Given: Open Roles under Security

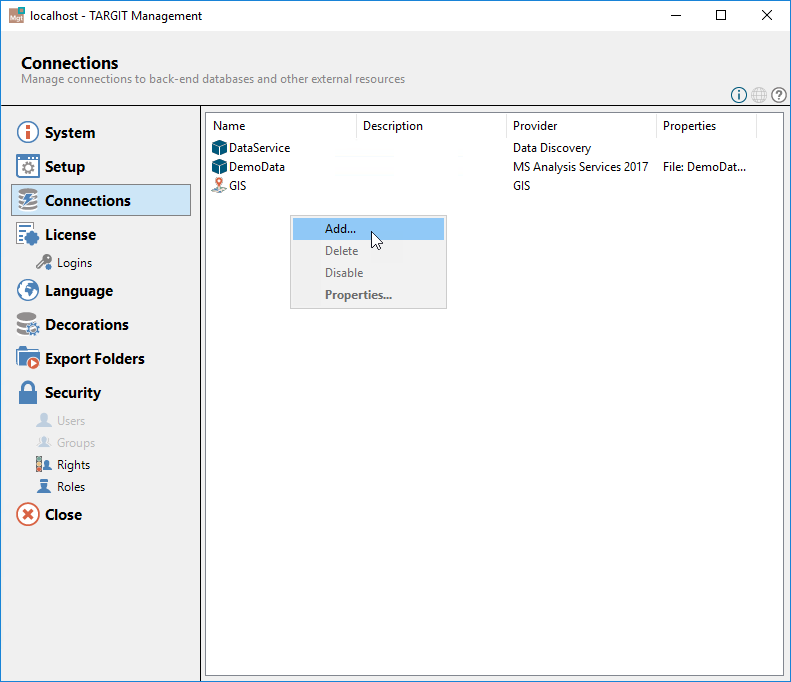Looking at the screenshot, I should pos(70,487).
